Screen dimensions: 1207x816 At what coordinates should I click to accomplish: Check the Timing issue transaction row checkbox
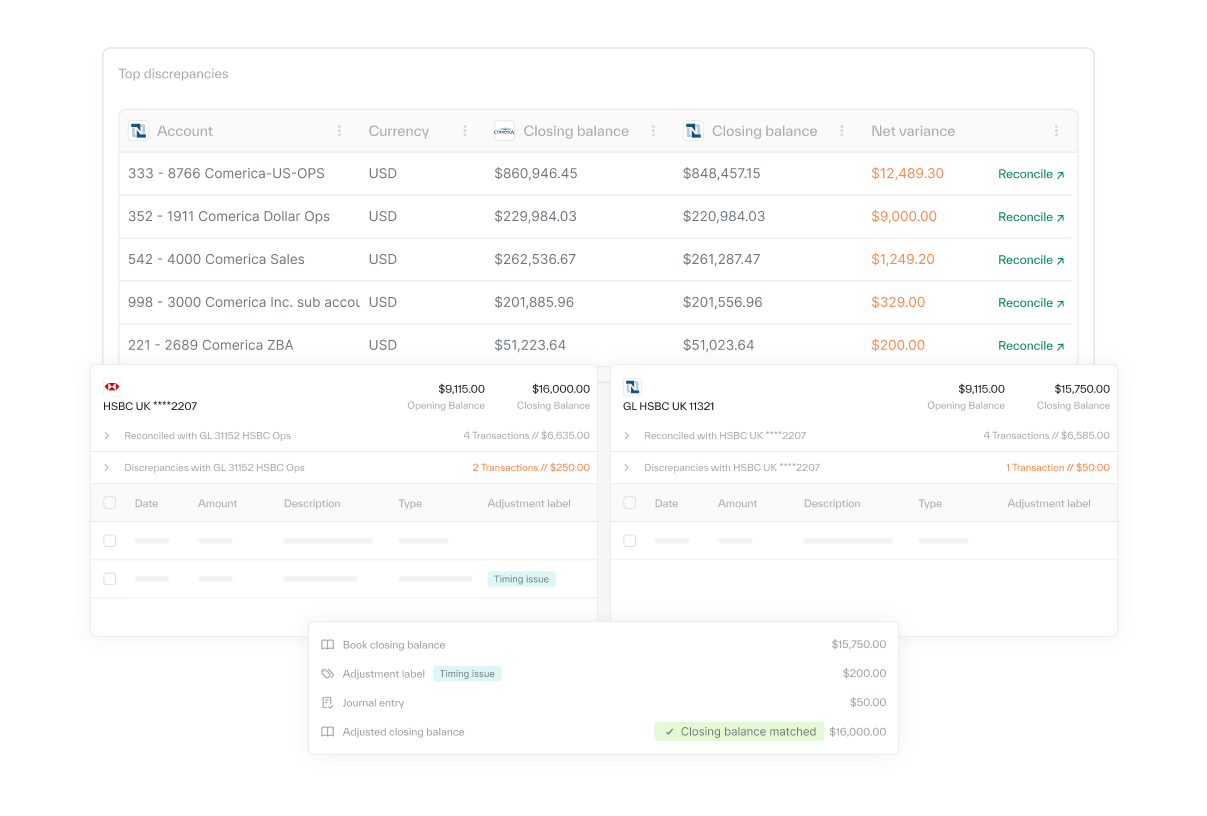[110, 579]
